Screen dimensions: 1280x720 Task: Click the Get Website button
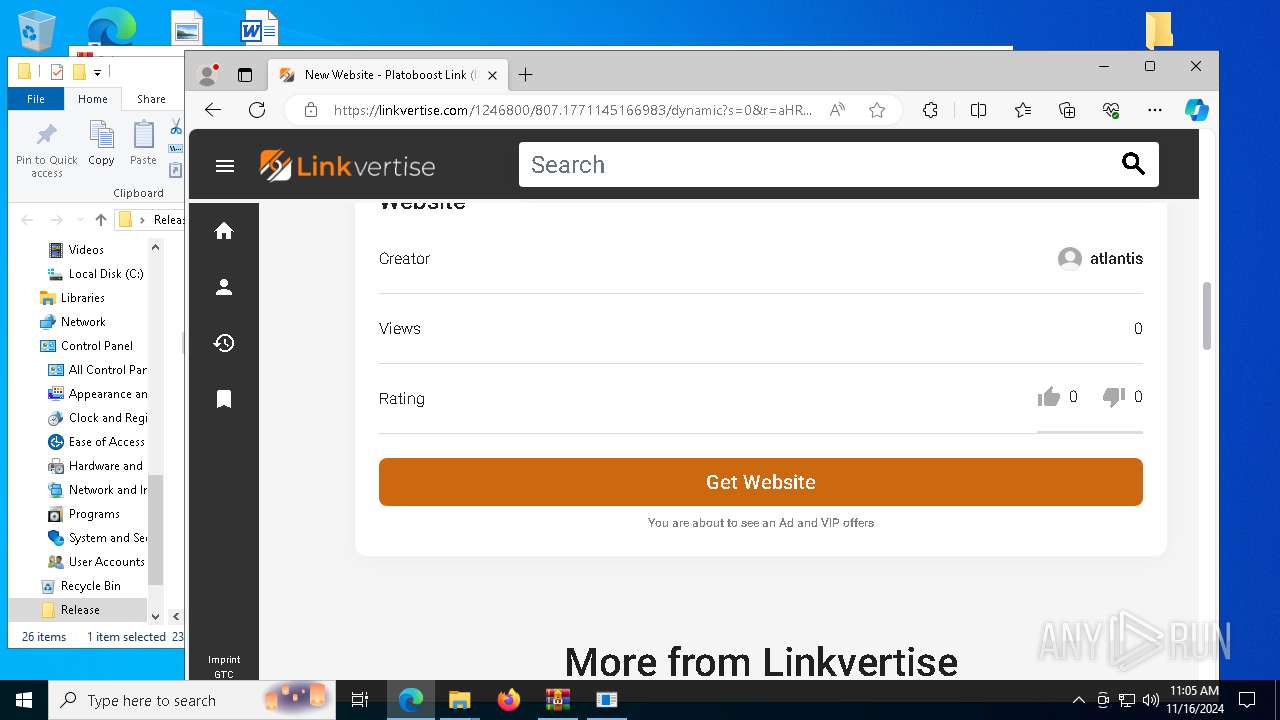pos(761,482)
